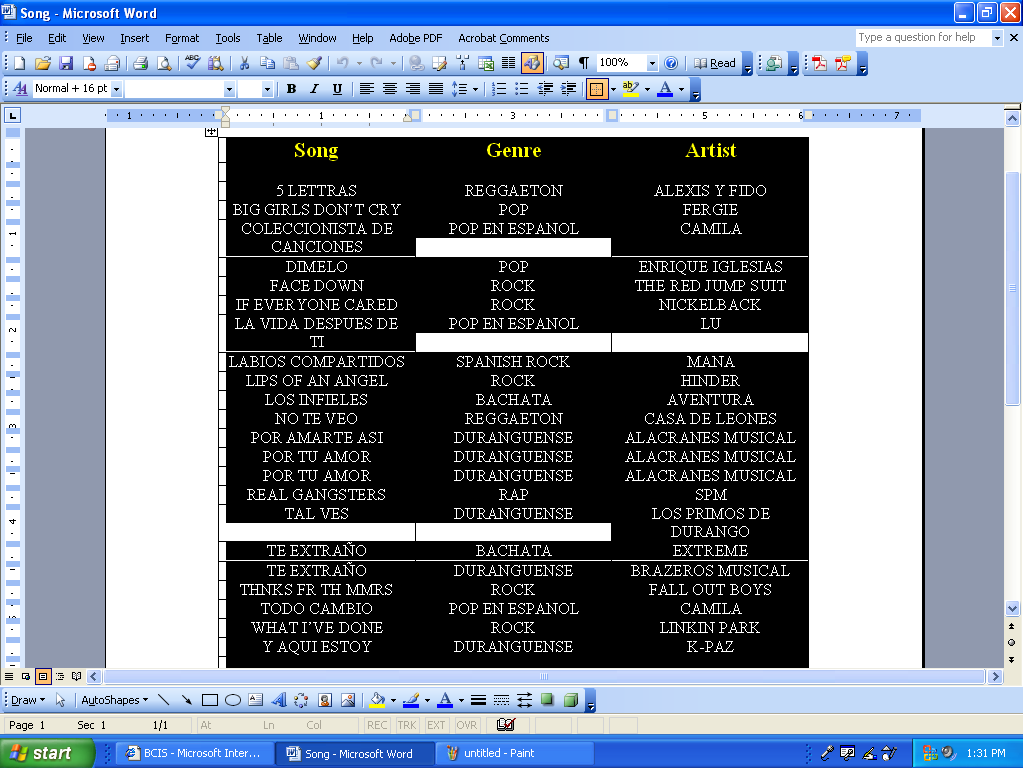Toggle Show/Hide paragraph marks

584,63
